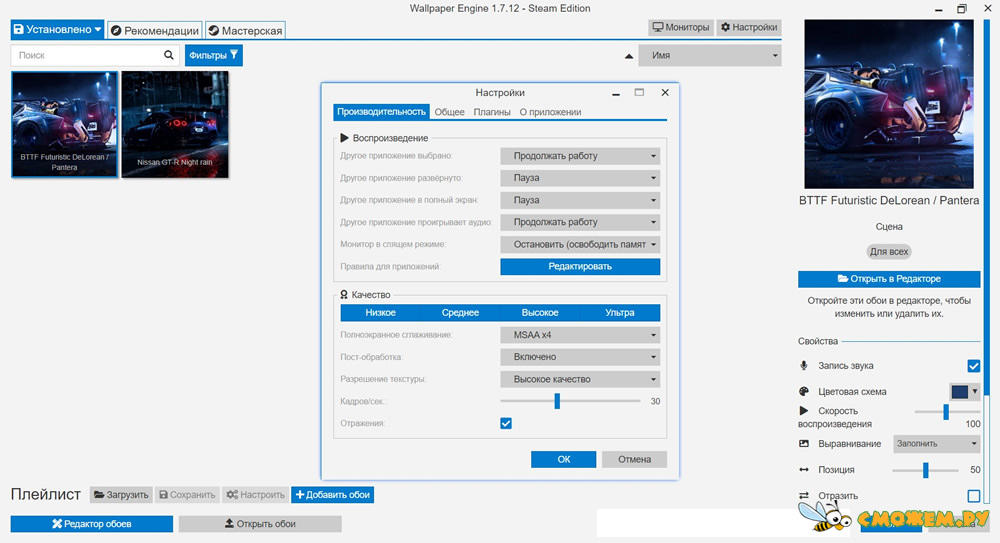The image size is (1000, 543).
Task: Select Nissan GT-R Night rain thumbnail
Action: [x=175, y=124]
